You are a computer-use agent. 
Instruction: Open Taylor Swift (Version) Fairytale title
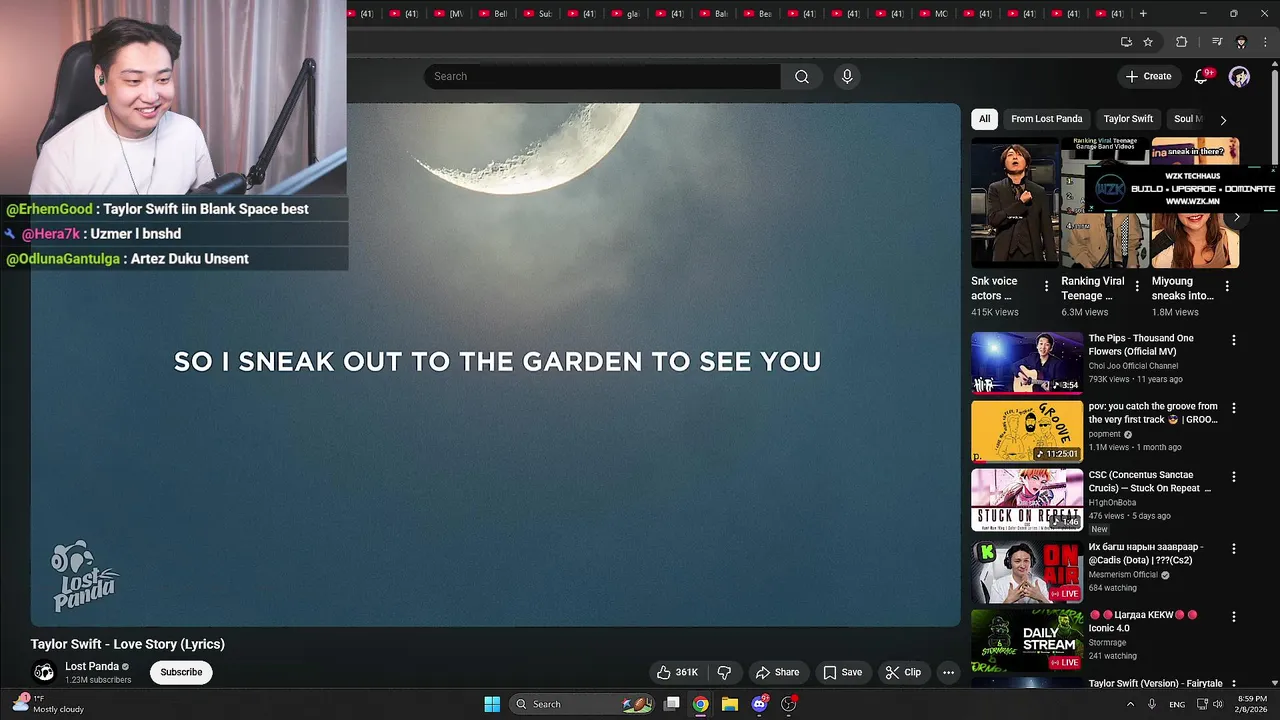pyautogui.click(x=1156, y=684)
